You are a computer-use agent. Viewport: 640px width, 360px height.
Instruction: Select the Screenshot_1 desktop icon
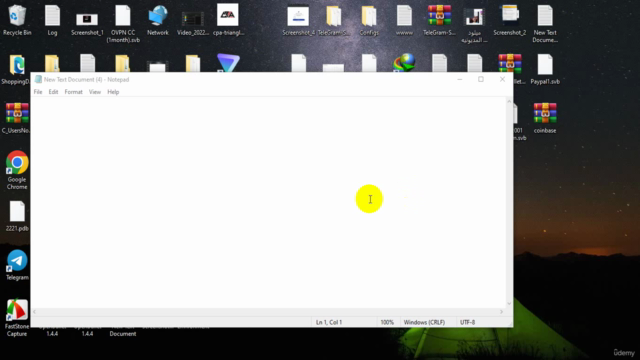[87, 24]
